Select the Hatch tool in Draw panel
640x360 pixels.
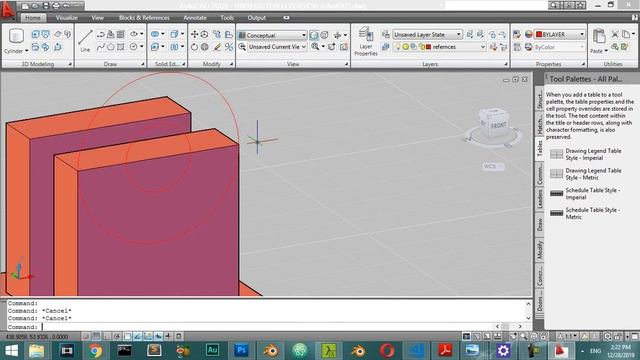click(x=121, y=34)
